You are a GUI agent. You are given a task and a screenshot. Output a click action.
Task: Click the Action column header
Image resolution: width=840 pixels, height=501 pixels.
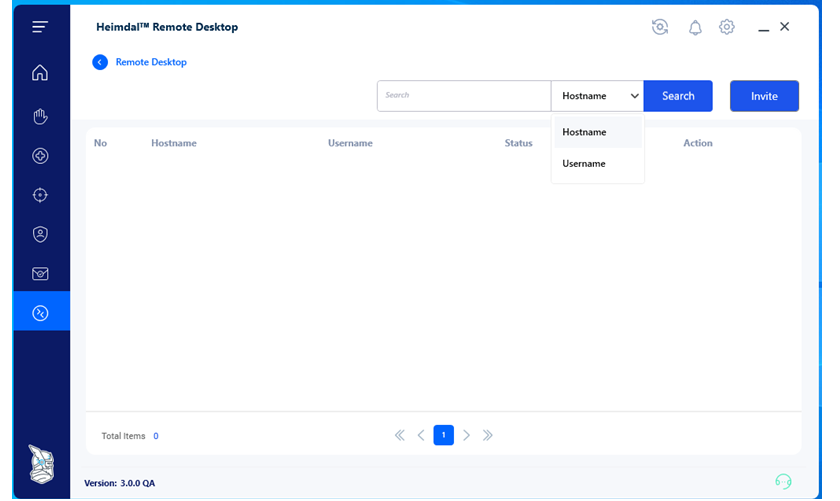tap(698, 143)
